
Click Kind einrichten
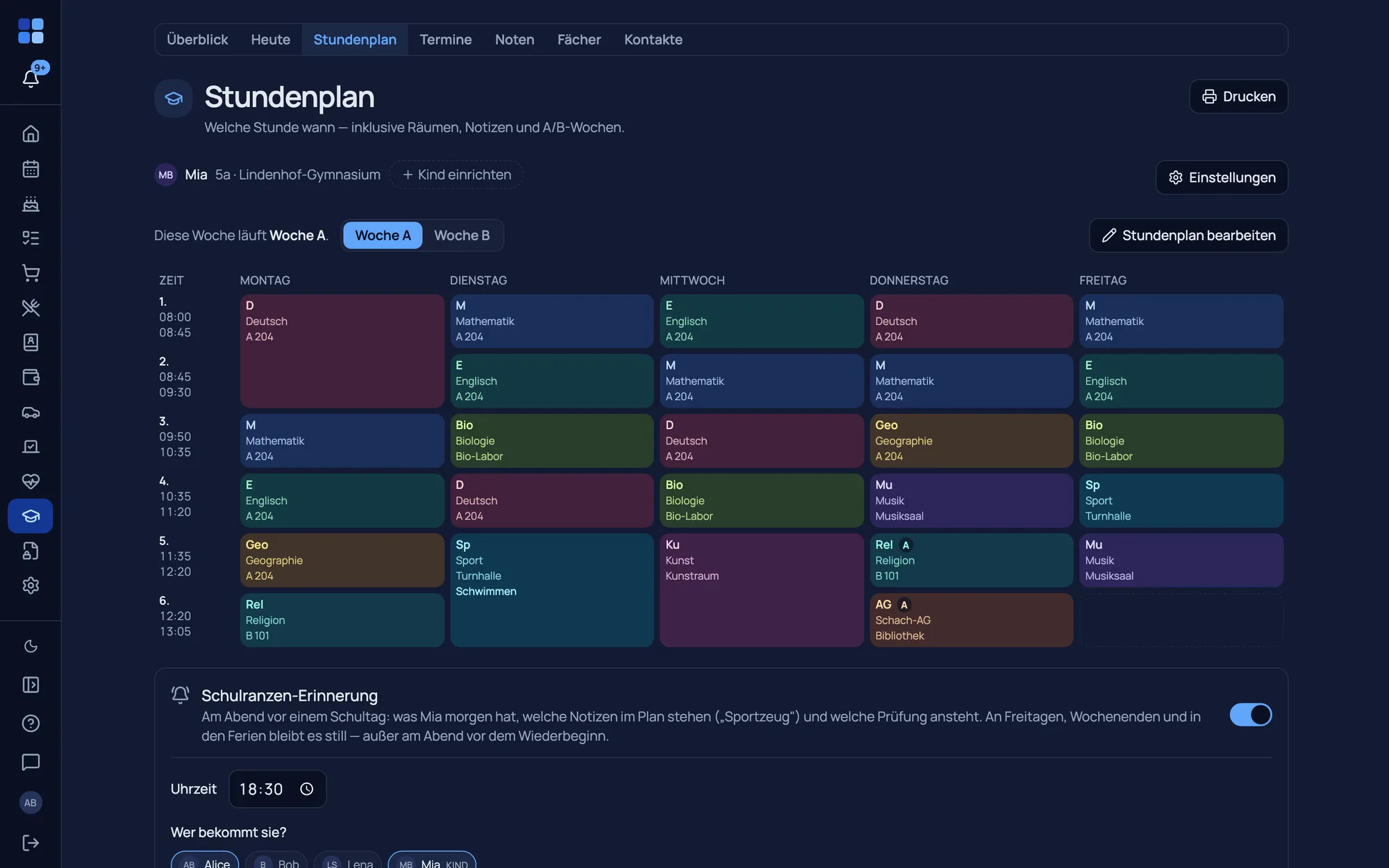(456, 175)
